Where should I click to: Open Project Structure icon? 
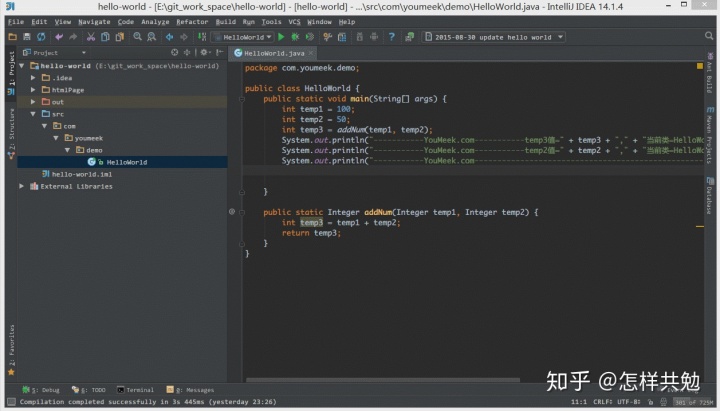pos(342,37)
